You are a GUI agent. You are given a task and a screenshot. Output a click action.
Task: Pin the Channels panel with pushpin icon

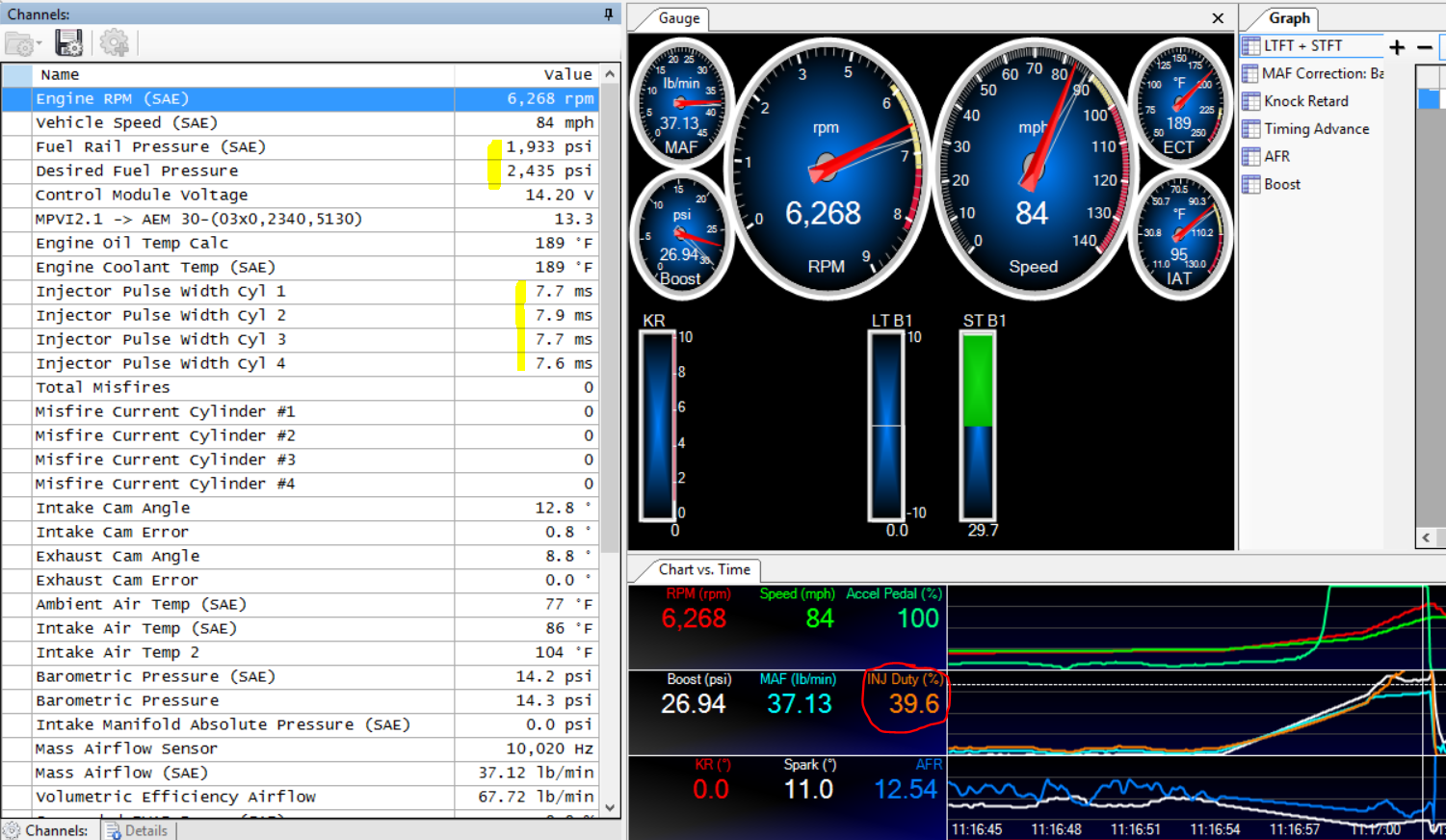tap(608, 13)
